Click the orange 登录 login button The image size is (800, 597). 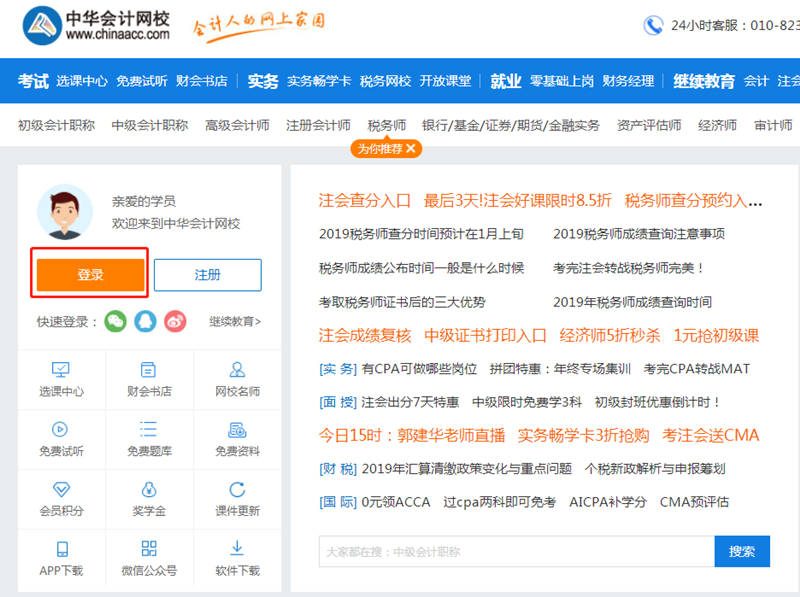click(89, 275)
